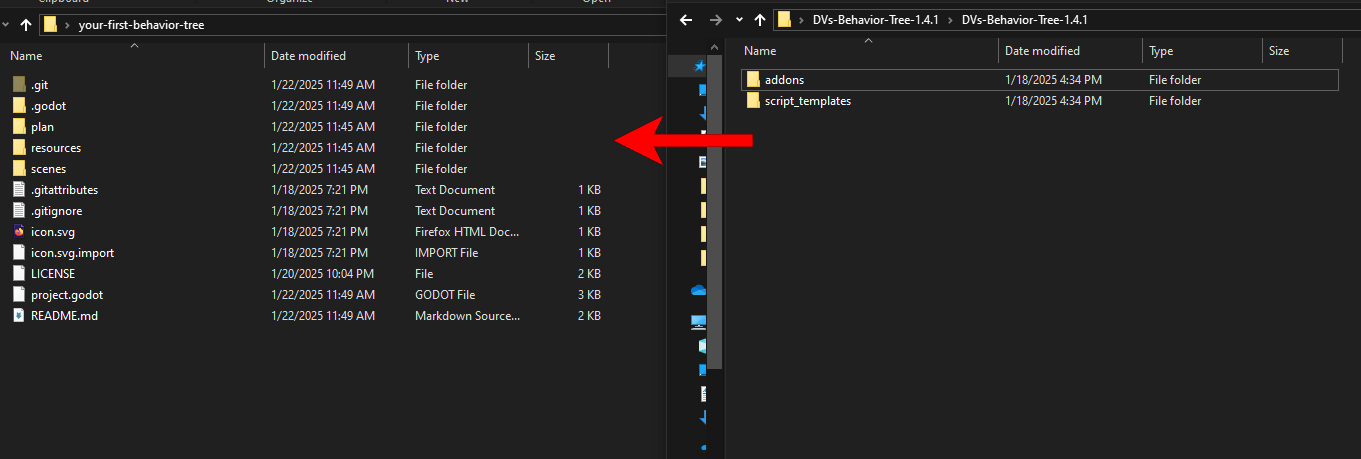This screenshot has height=459, width=1361.
Task: Click script_templates date "1/18/2025 4:34 PM"
Action: [x=1053, y=101]
